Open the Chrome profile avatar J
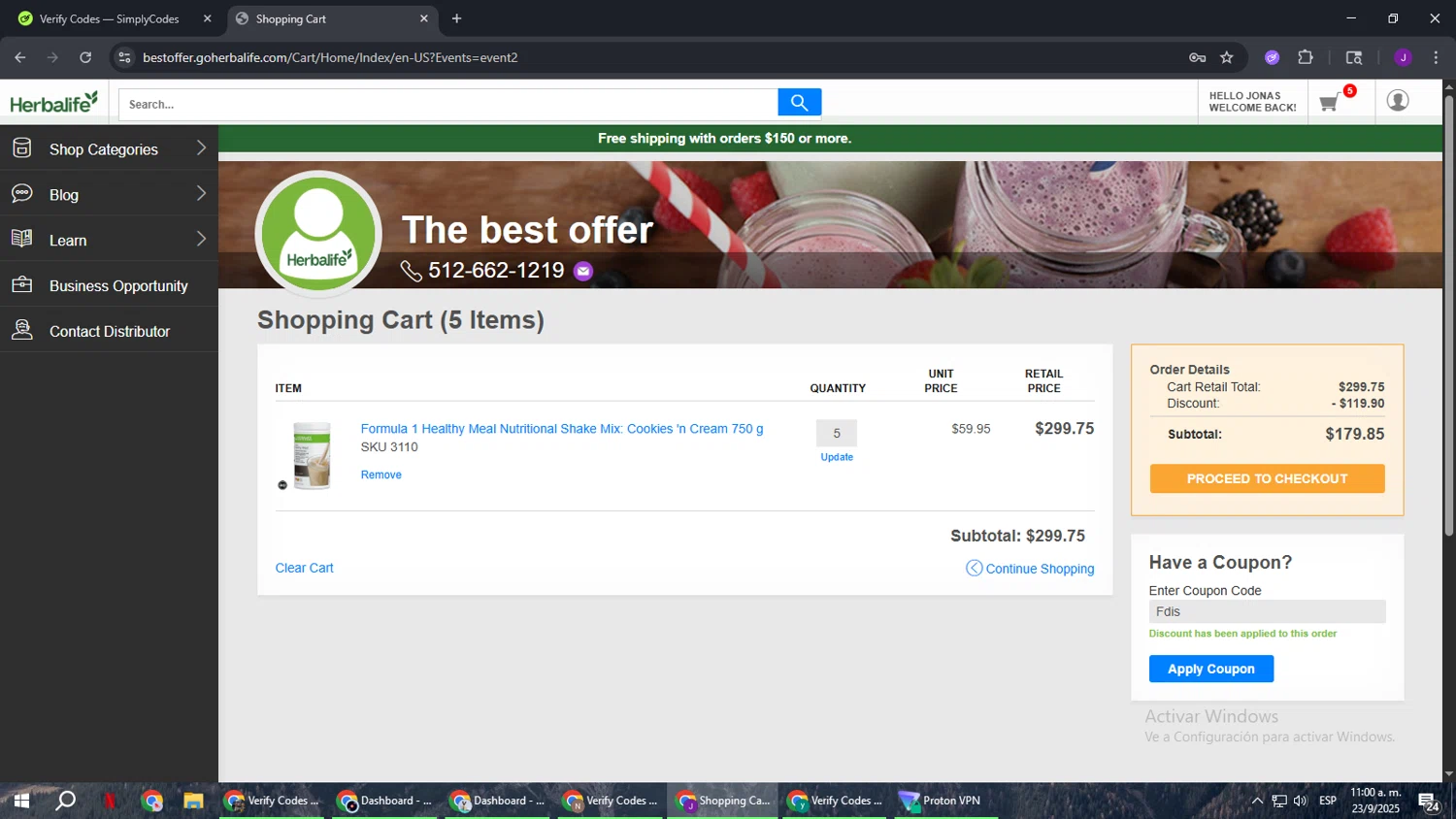The height and width of the screenshot is (819, 1456). [1403, 57]
